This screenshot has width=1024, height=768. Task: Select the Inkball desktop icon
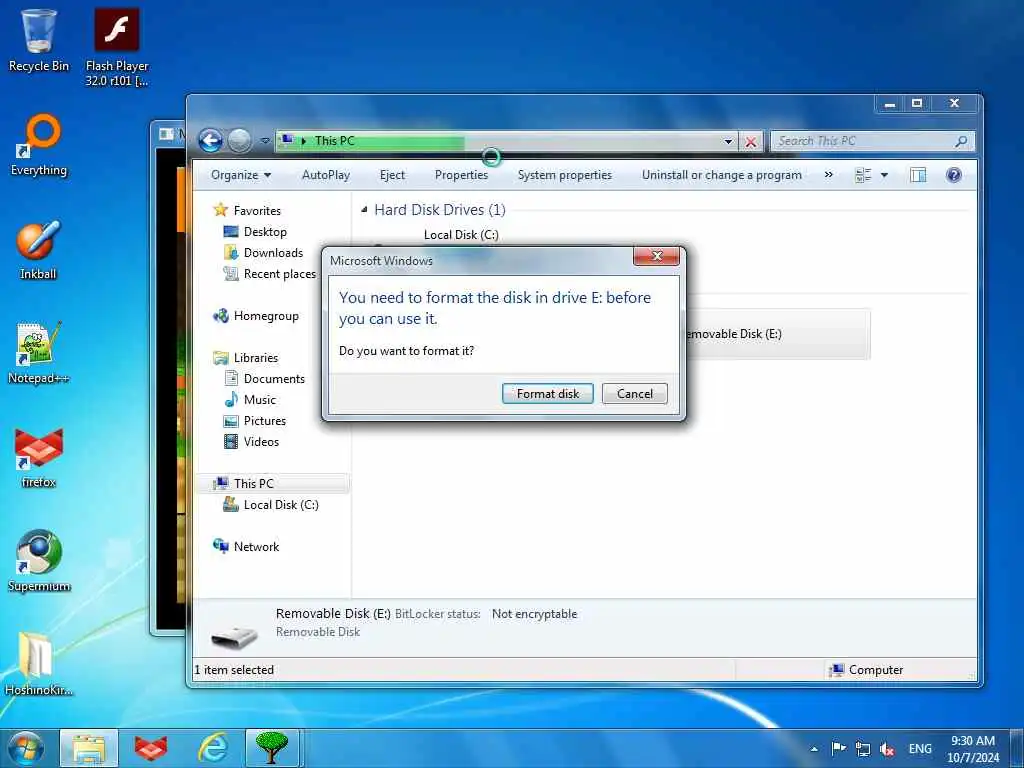(x=38, y=250)
